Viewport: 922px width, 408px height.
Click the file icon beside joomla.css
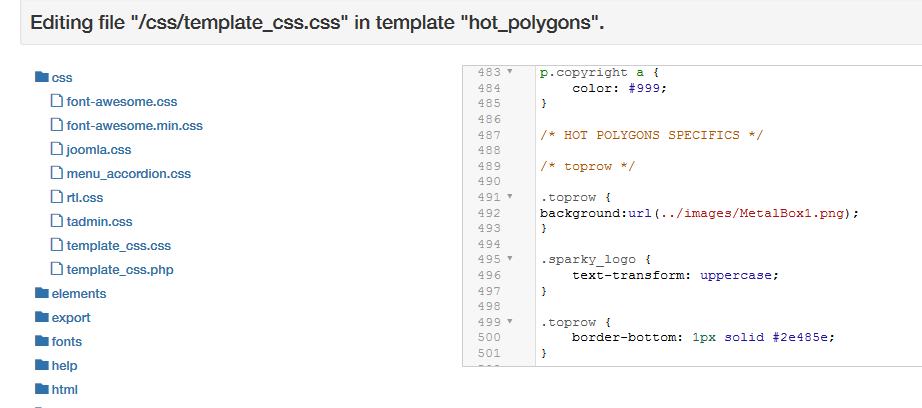tap(56, 149)
